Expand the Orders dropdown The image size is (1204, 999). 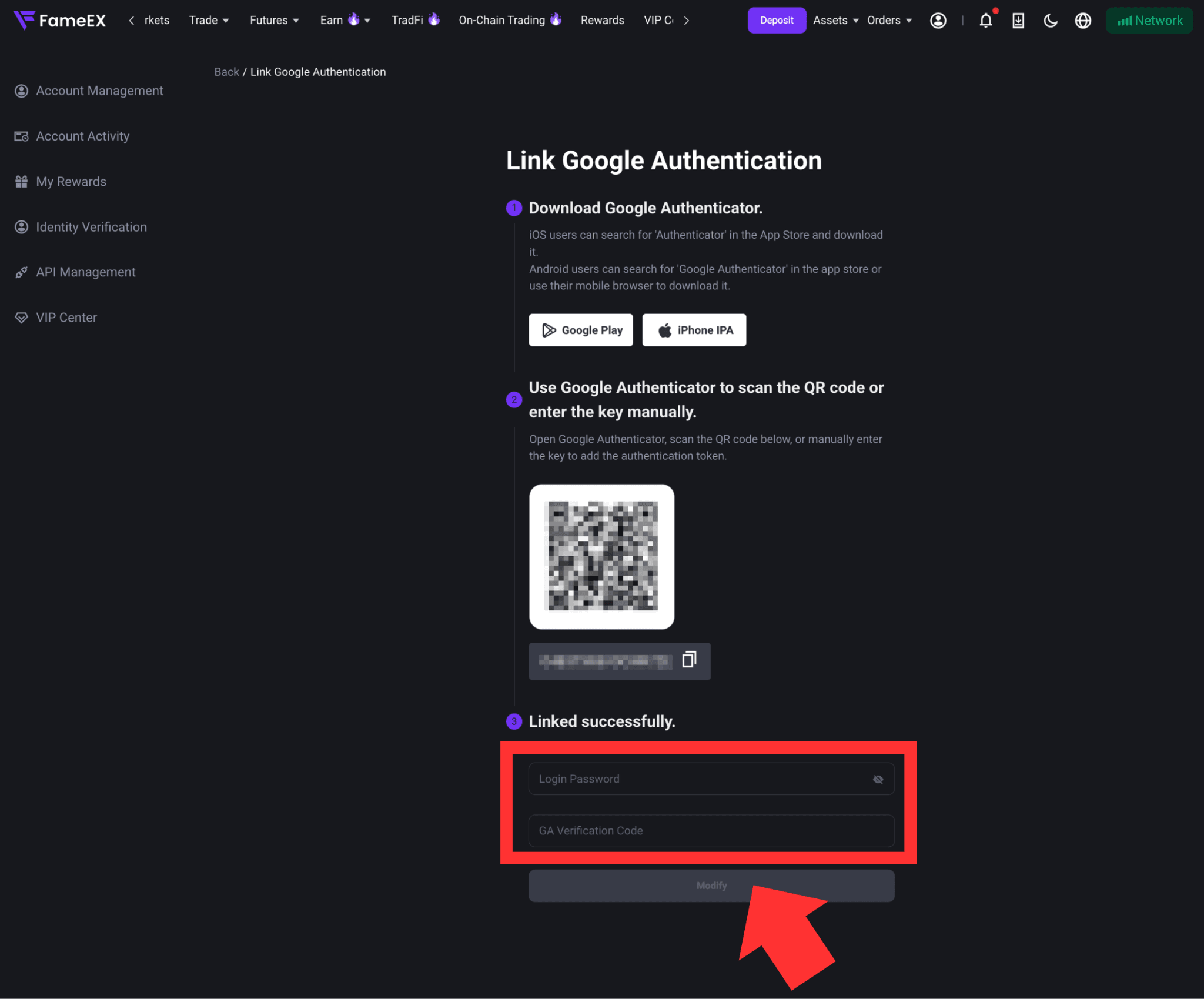(889, 21)
